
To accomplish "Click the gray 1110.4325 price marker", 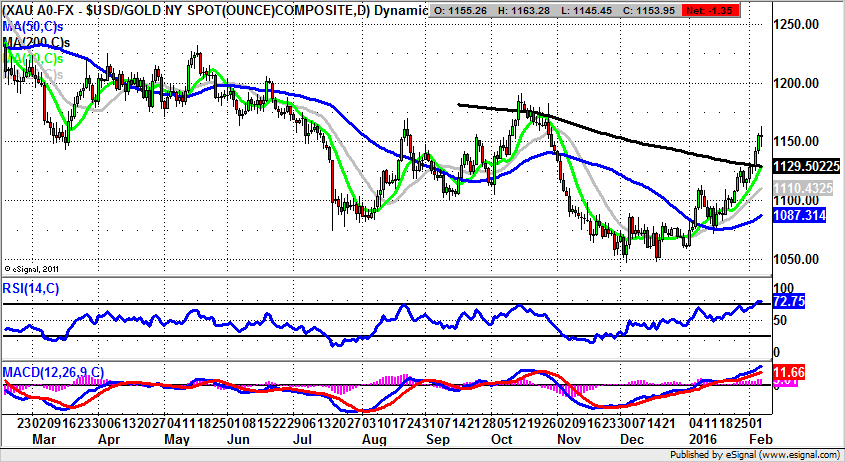I will coord(801,188).
